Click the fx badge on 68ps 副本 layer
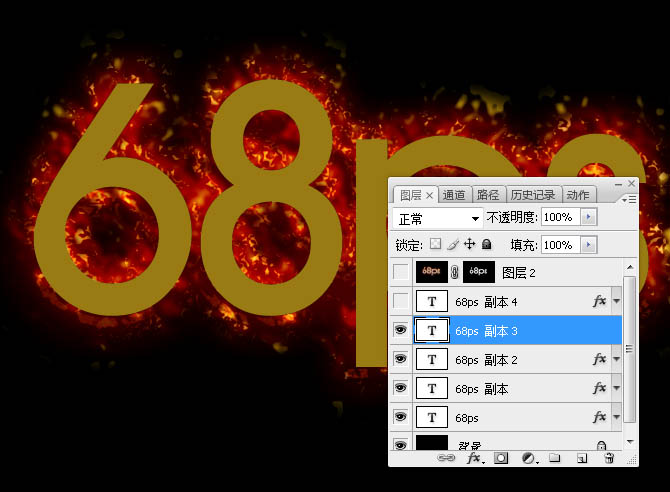This screenshot has height=492, width=670. (x=599, y=388)
